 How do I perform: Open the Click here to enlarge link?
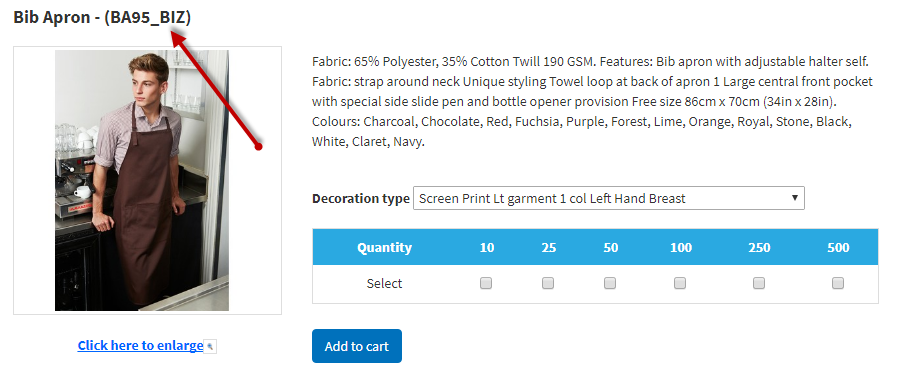(x=141, y=346)
